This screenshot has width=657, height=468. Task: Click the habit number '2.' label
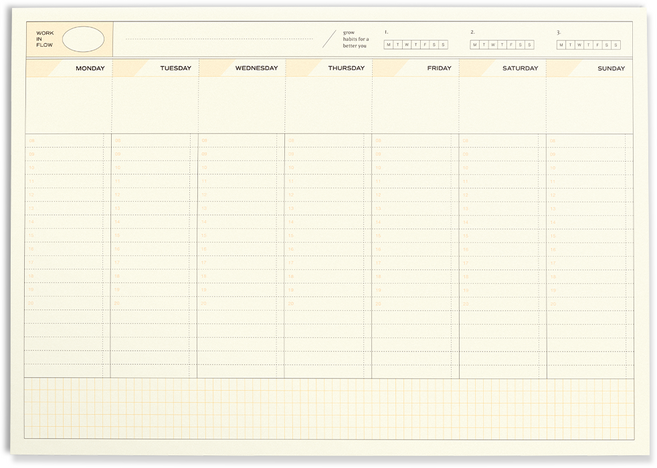coord(473,32)
